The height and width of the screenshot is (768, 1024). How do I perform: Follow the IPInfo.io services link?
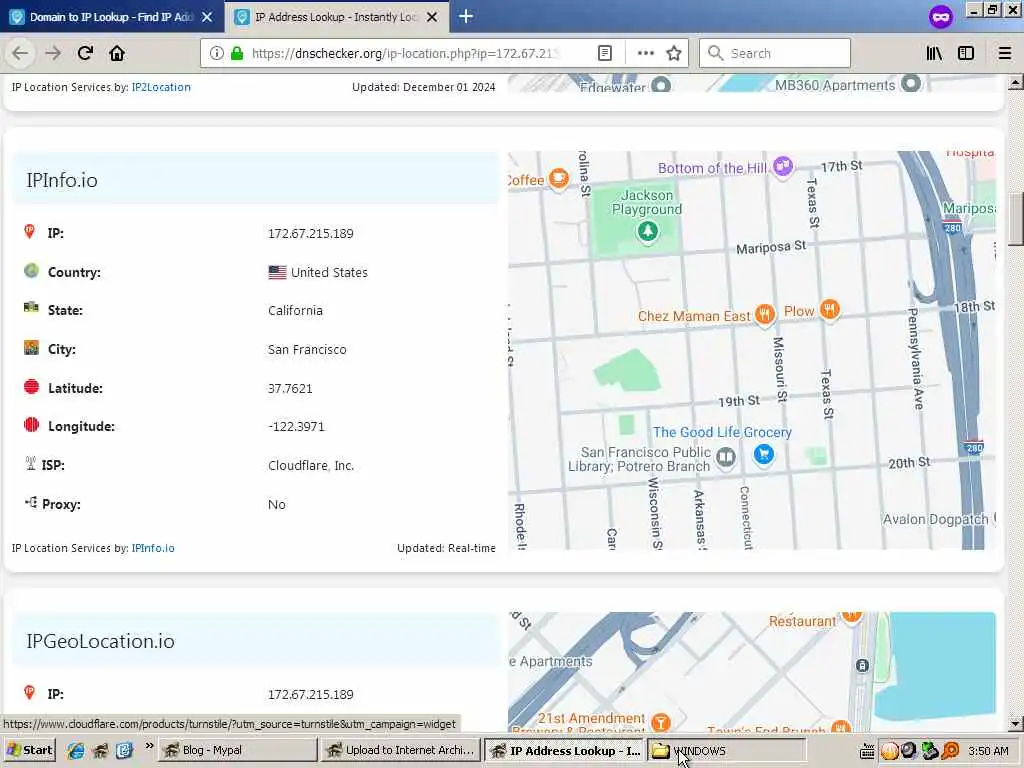[153, 548]
